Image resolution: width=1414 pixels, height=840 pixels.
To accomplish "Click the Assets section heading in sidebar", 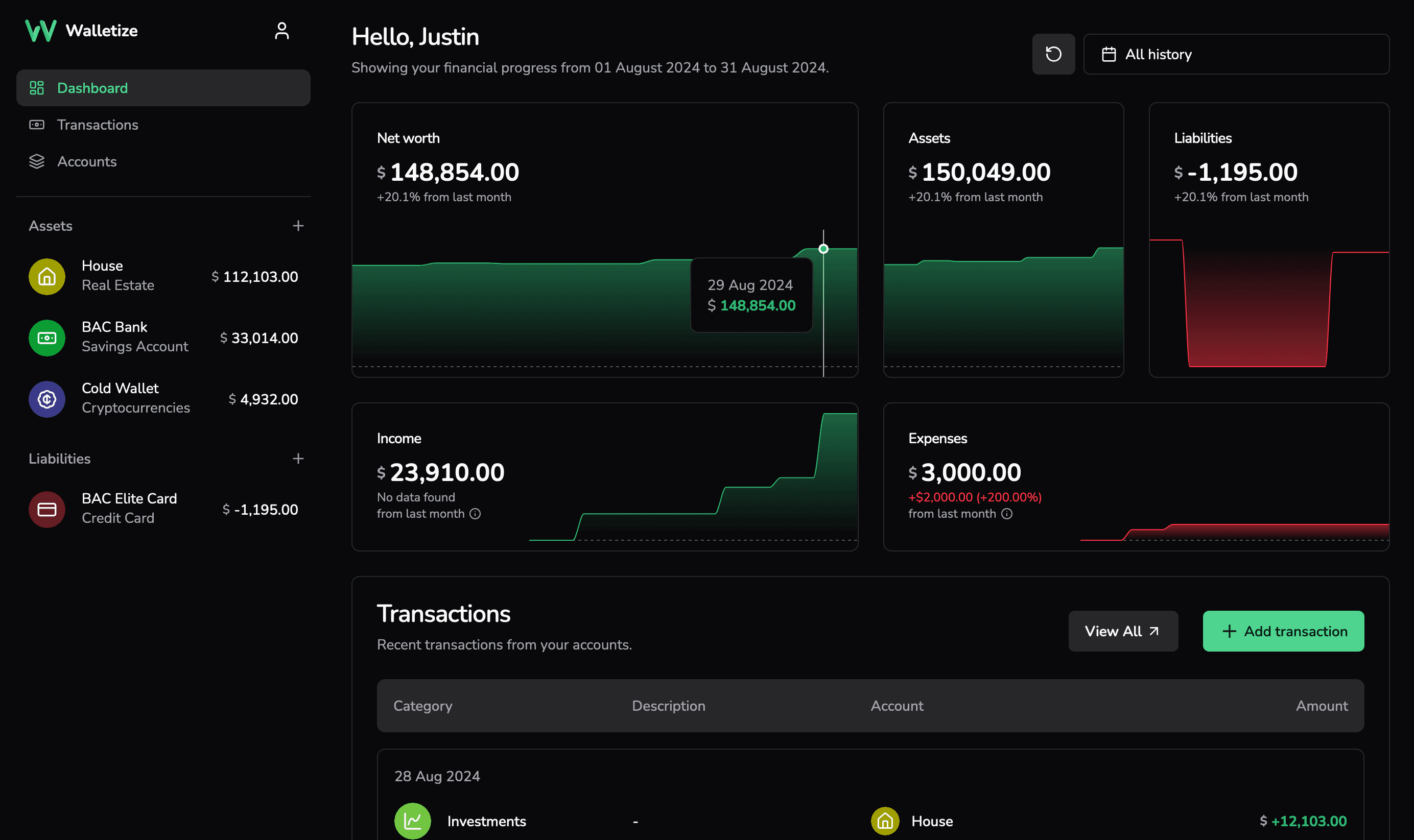I will pos(51,226).
